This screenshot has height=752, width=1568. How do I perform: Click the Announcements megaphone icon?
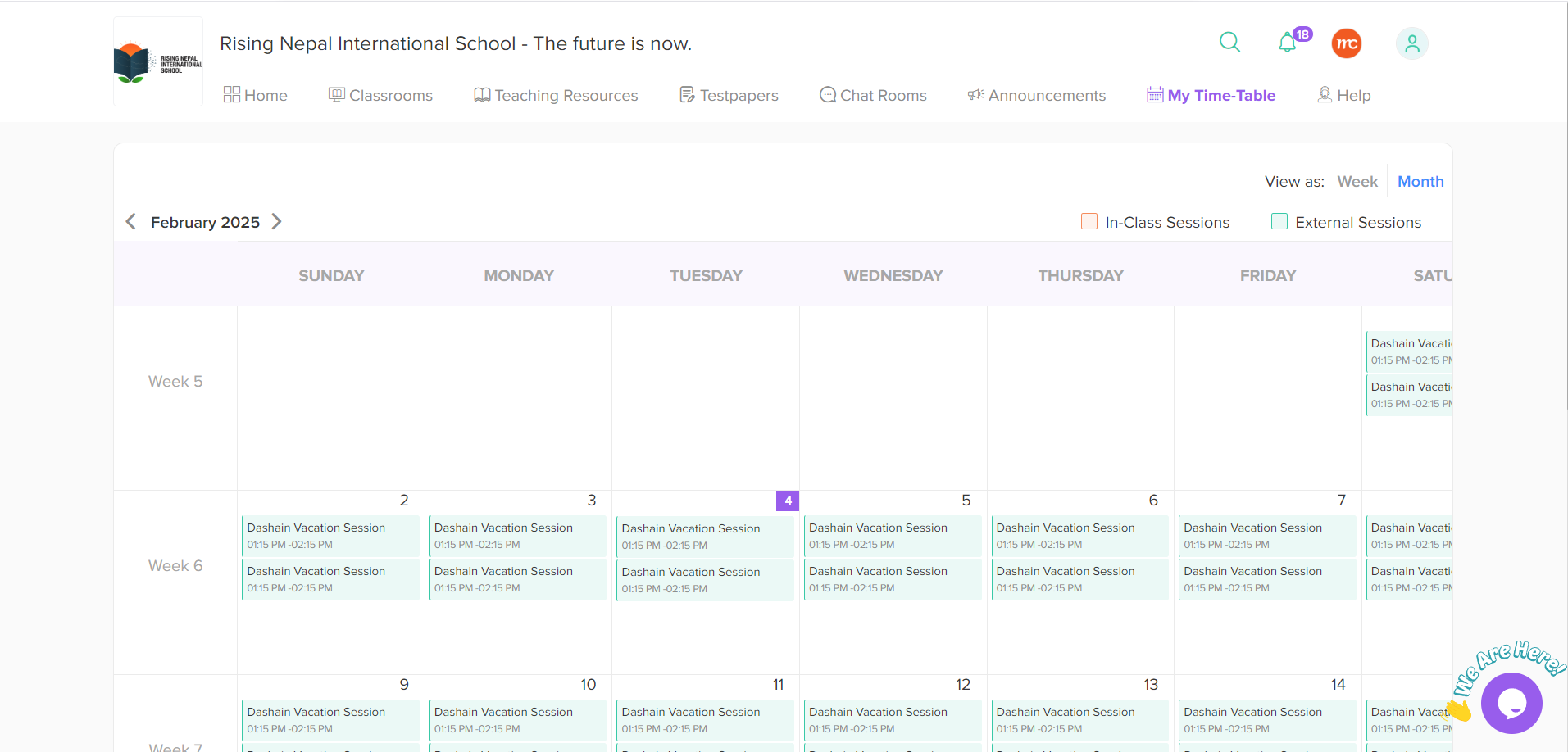[x=975, y=95]
